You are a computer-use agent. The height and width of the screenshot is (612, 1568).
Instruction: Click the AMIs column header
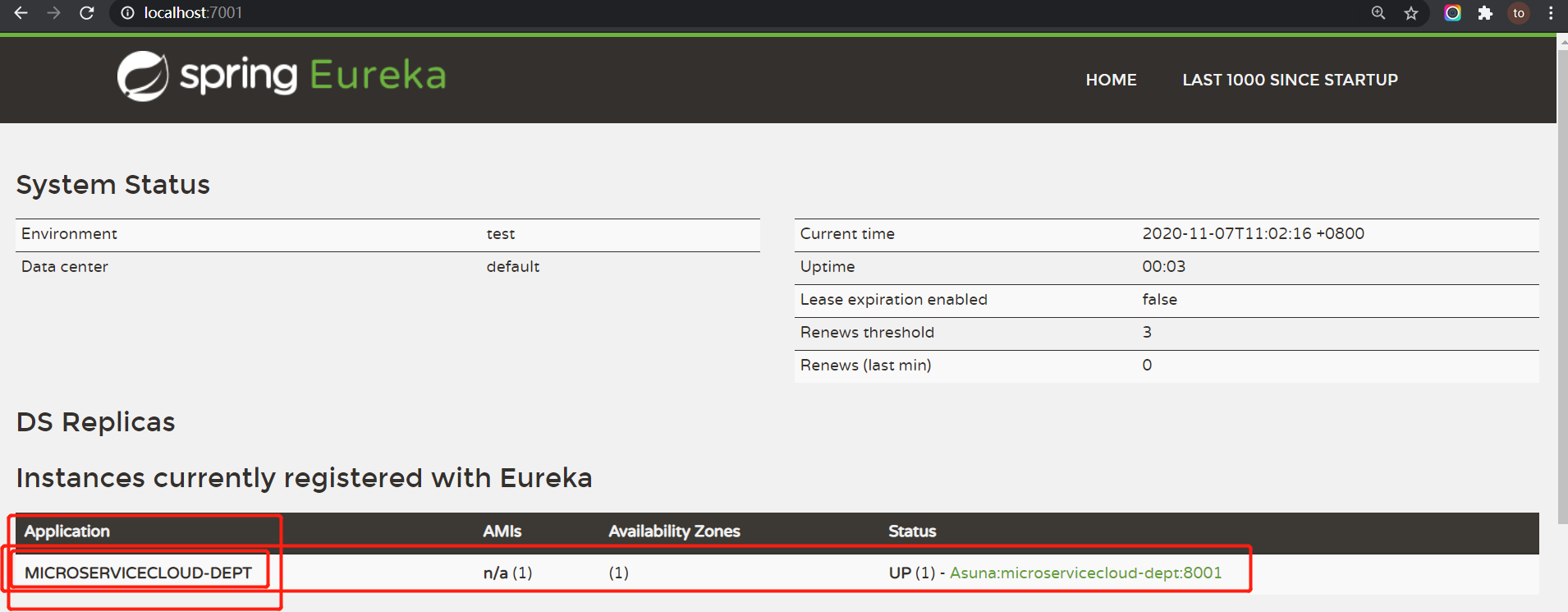[x=502, y=531]
